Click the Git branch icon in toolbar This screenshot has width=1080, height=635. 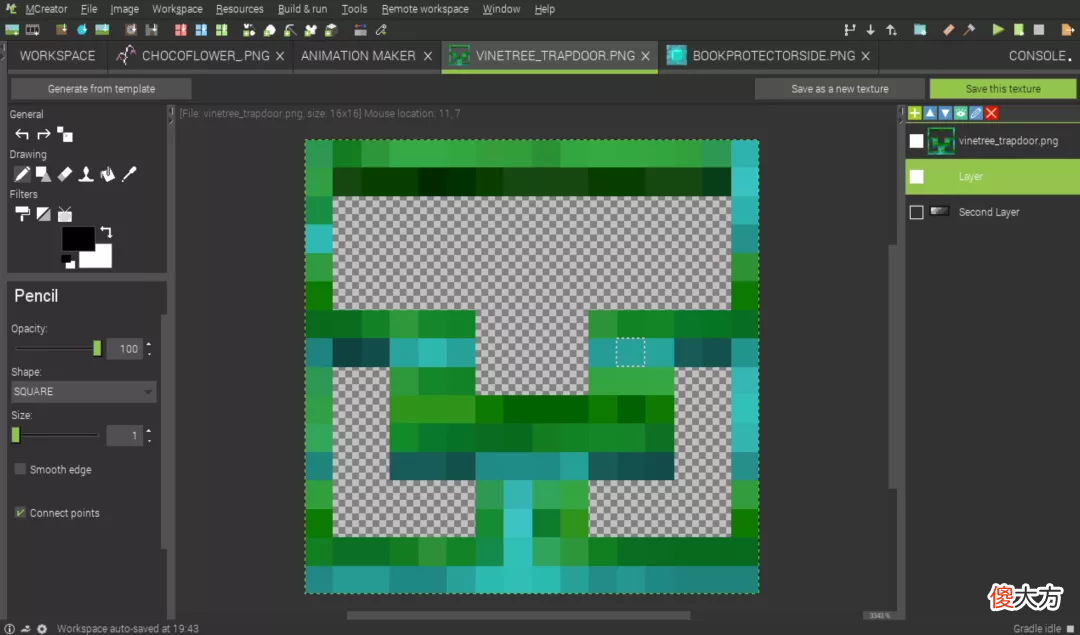coord(849,30)
